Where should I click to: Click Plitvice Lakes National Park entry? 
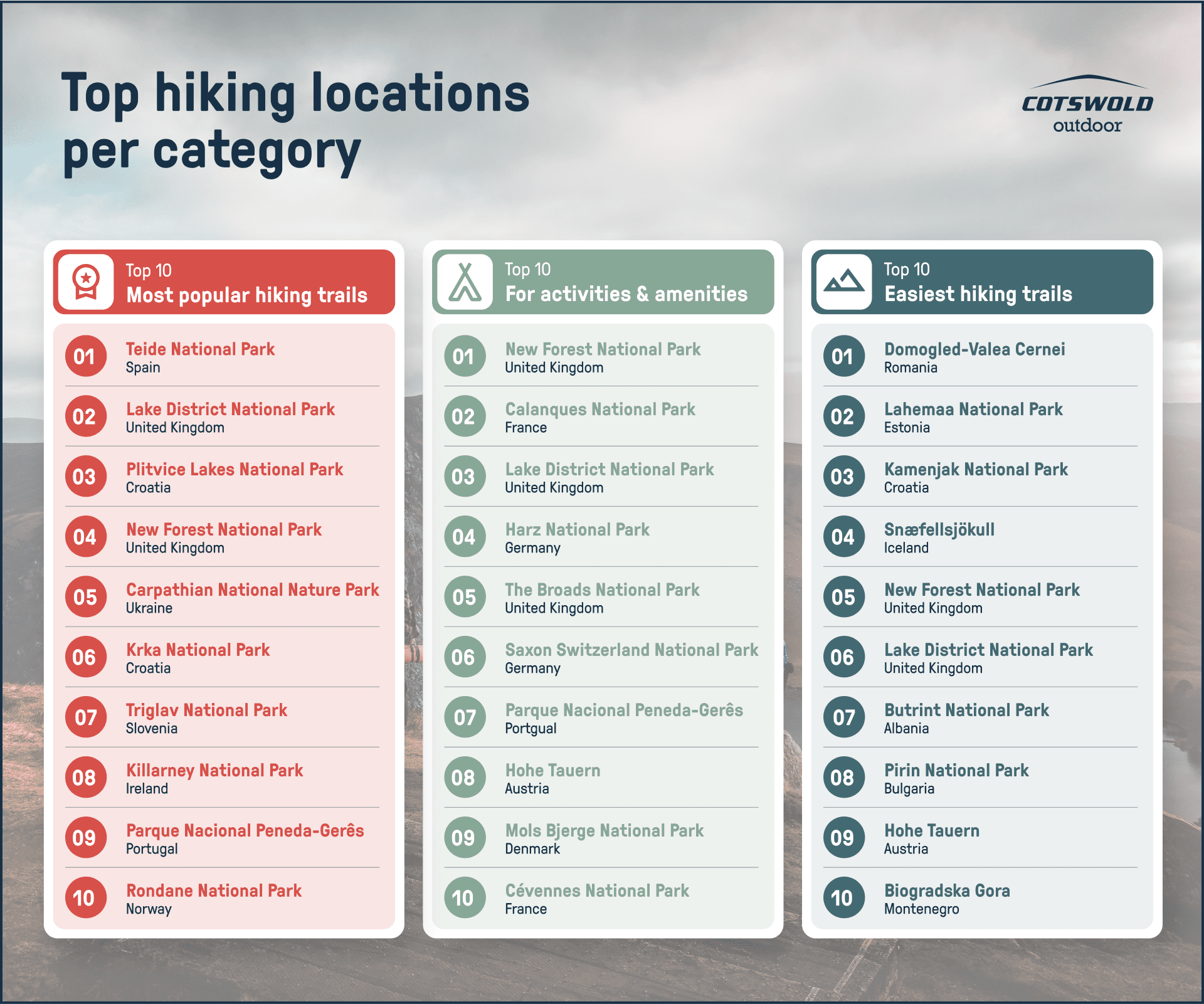click(x=235, y=470)
